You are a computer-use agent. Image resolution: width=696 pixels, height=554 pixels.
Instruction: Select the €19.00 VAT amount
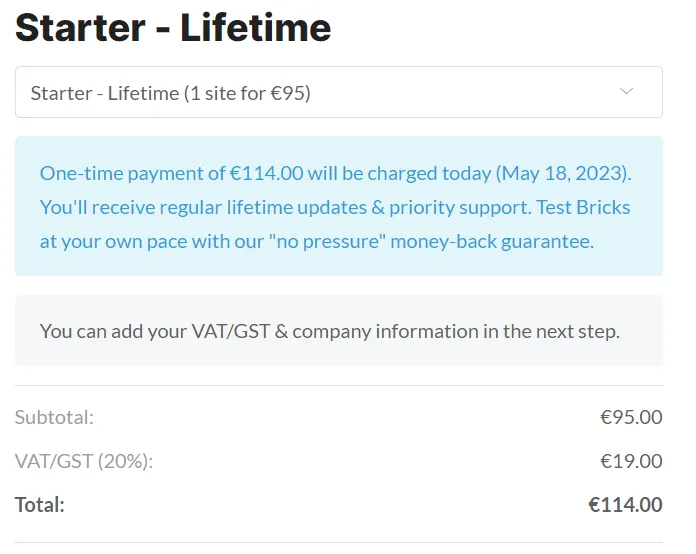pyautogui.click(x=630, y=461)
